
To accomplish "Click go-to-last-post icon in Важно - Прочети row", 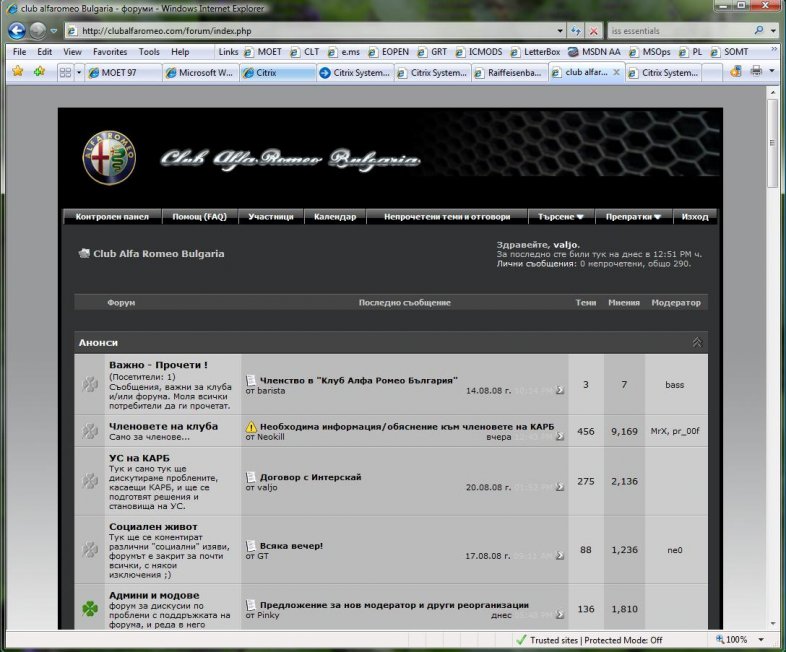I will click(559, 391).
